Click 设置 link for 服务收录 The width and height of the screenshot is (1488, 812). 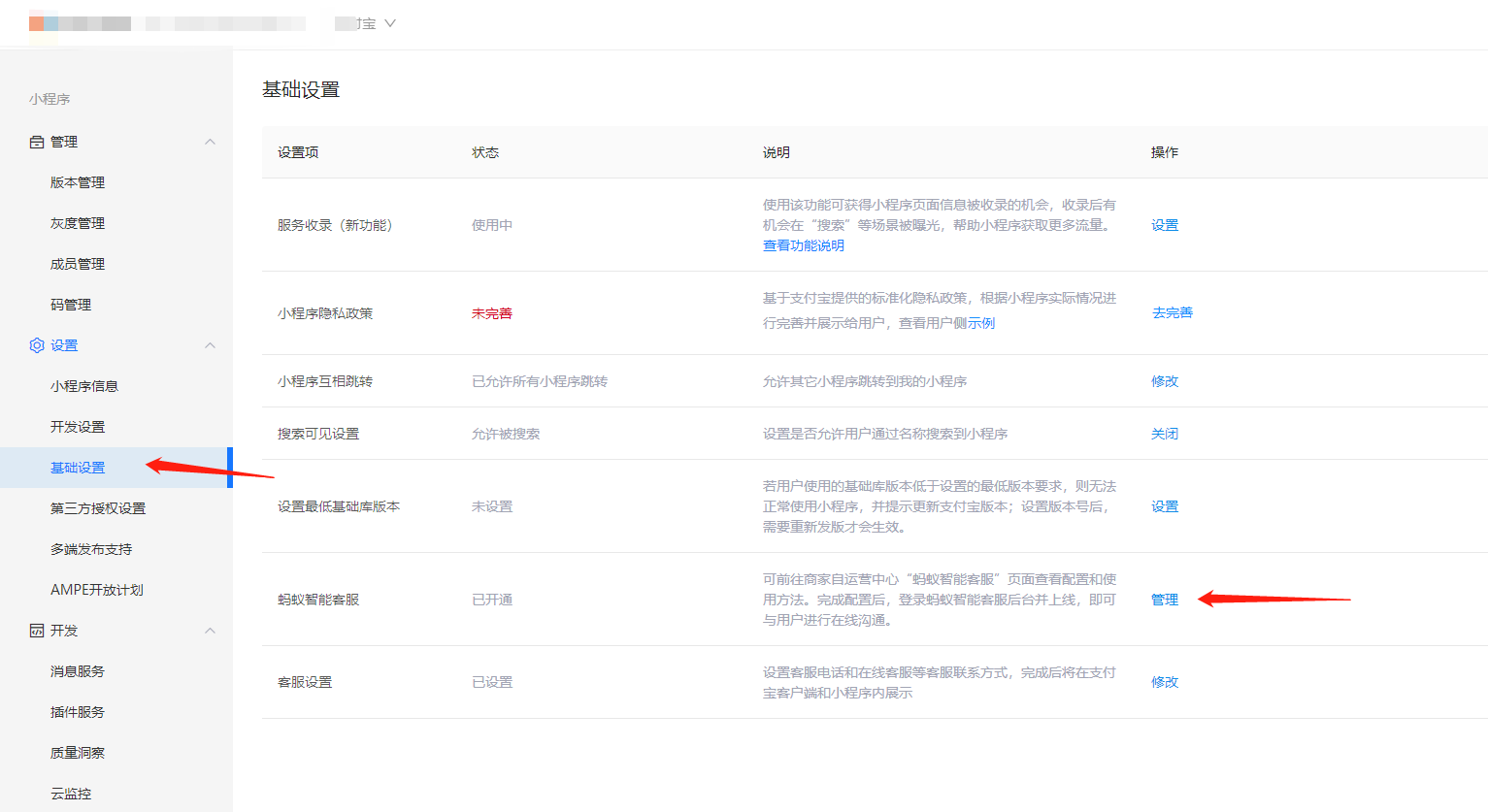(x=1164, y=225)
